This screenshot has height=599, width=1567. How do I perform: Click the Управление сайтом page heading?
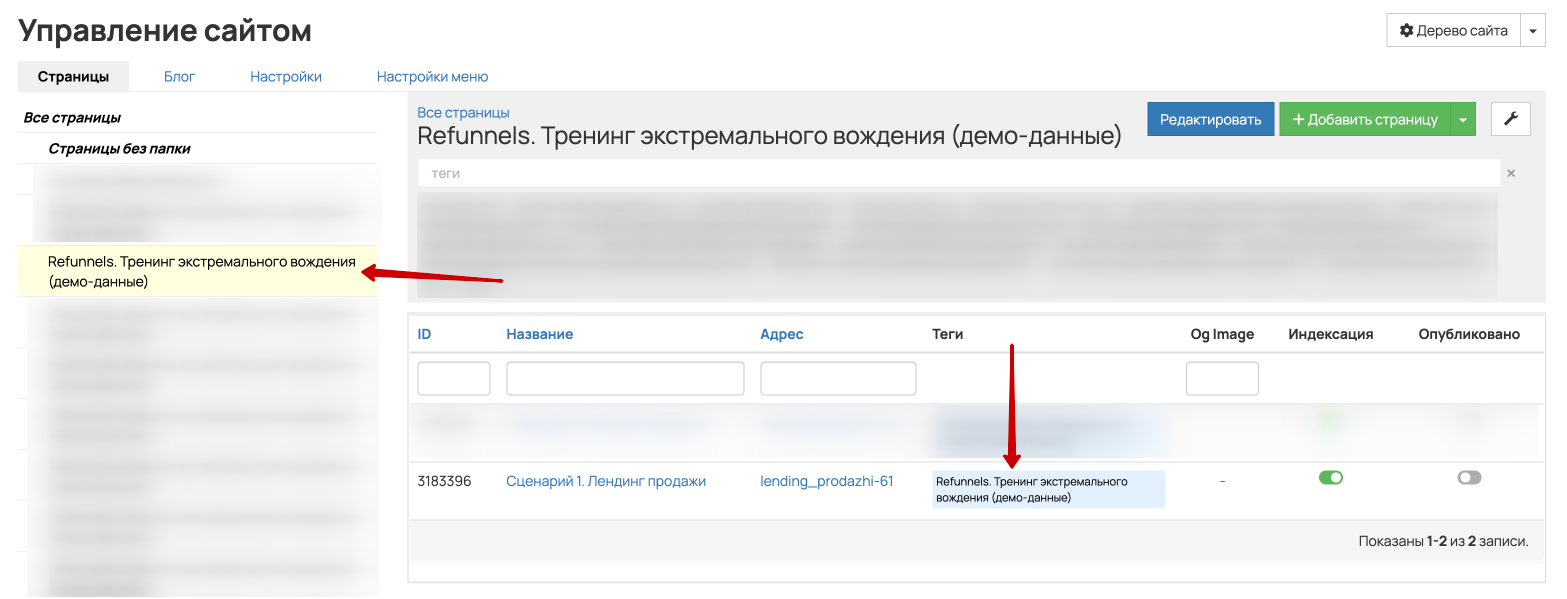click(x=165, y=31)
